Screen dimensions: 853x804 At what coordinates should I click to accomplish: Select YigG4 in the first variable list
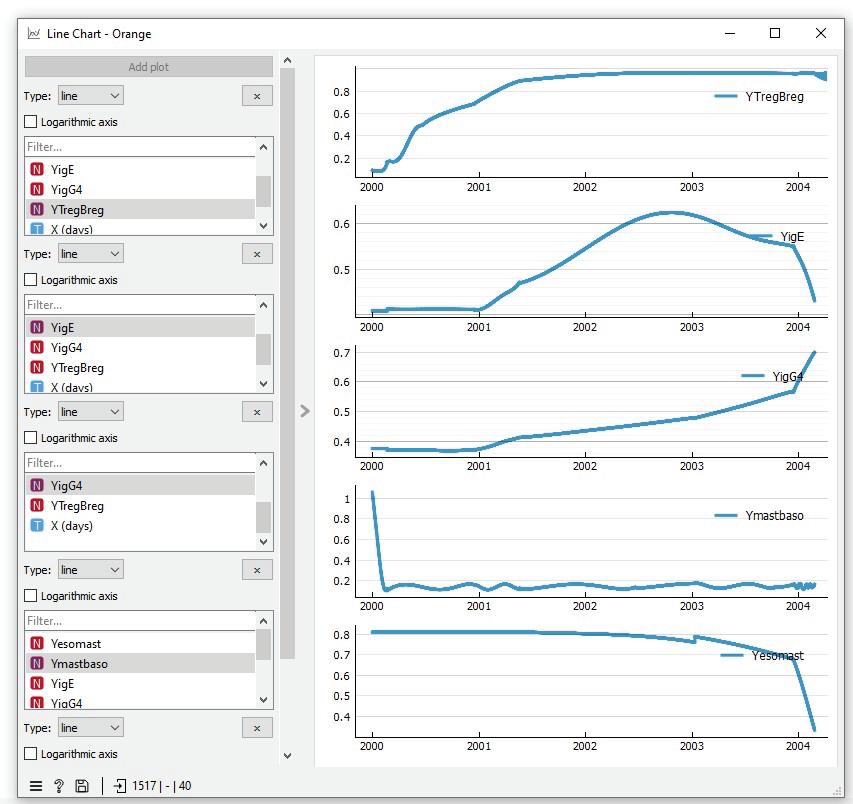click(x=140, y=189)
